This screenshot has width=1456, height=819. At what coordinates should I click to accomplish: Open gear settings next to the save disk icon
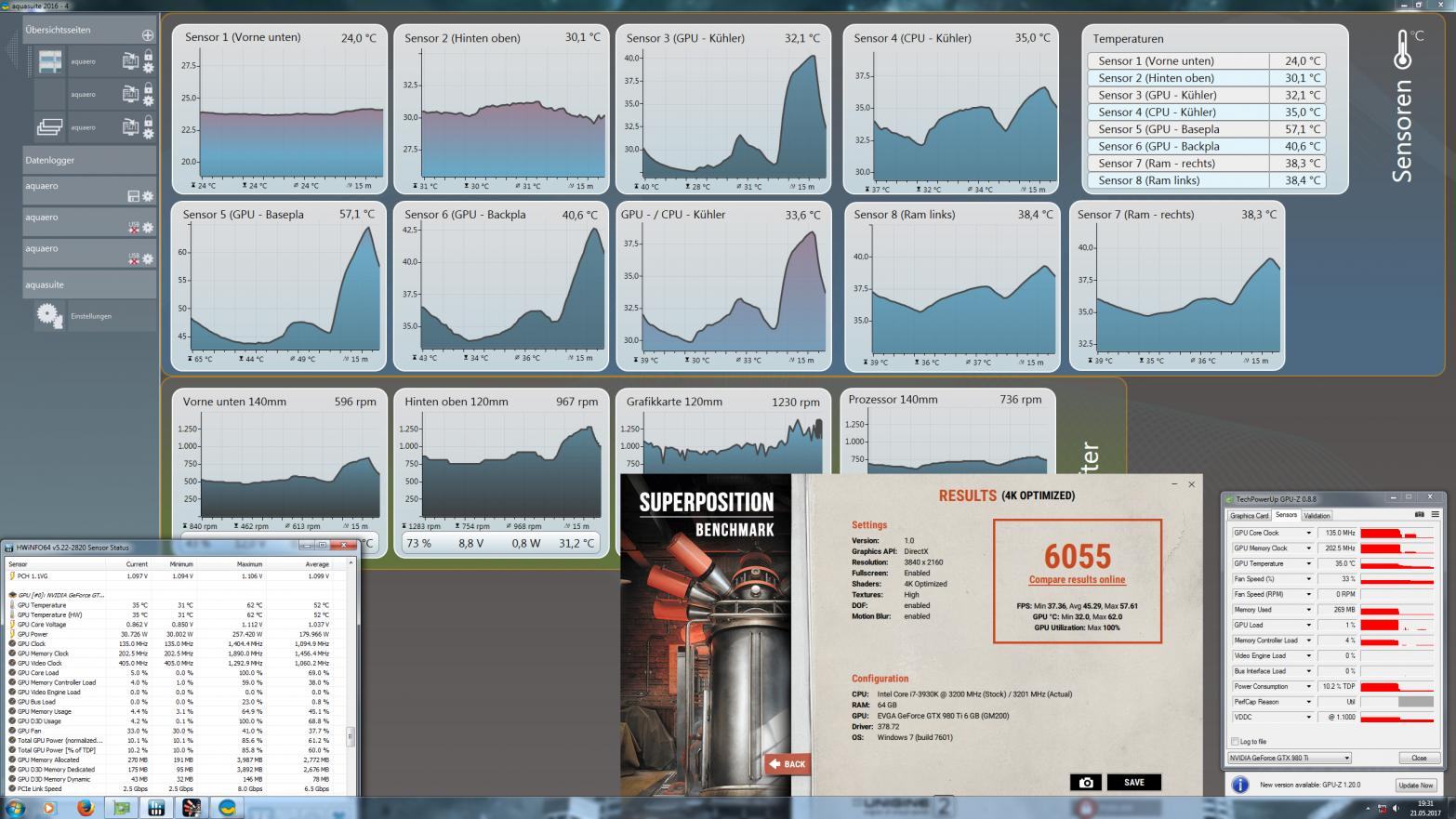(148, 197)
